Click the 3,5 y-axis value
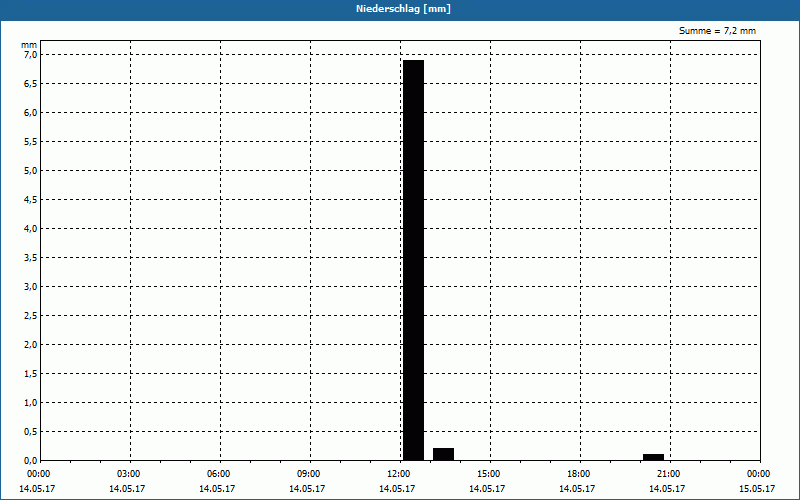Image resolution: width=800 pixels, height=500 pixels. click(x=30, y=258)
